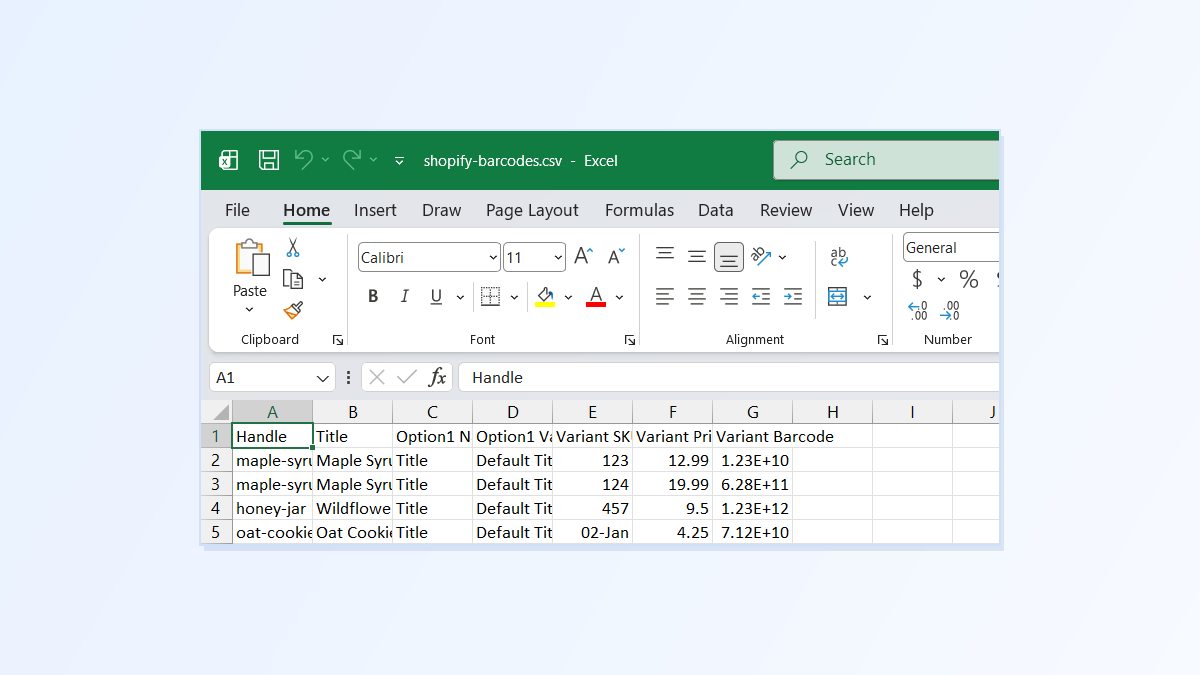
Task: Open the Redo history dropdown
Action: (x=373, y=160)
